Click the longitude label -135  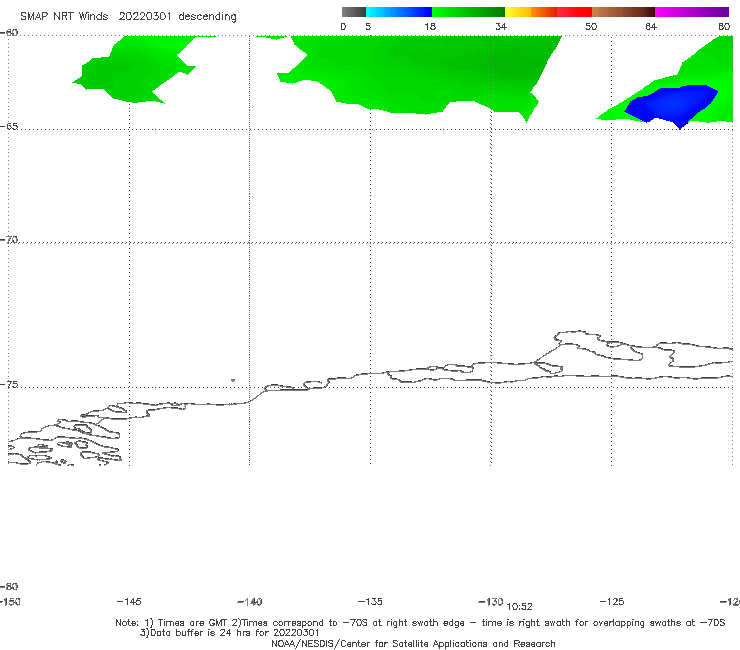370,601
